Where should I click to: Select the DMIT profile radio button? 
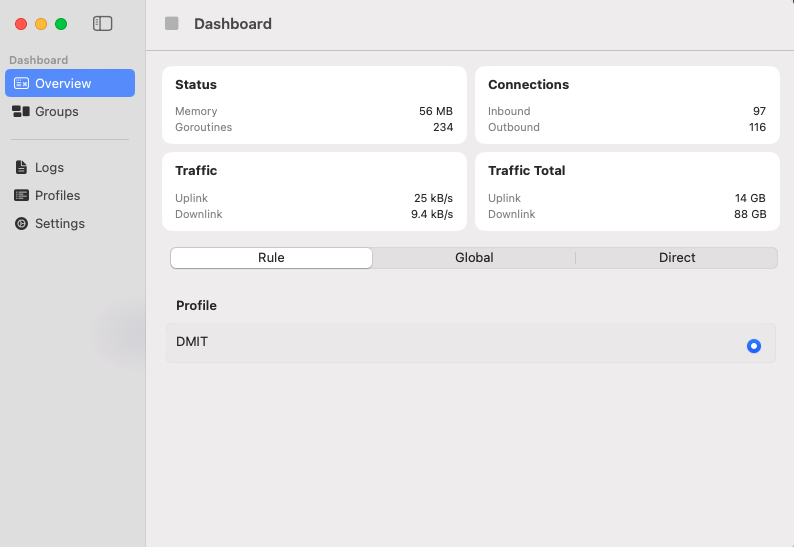coord(754,346)
